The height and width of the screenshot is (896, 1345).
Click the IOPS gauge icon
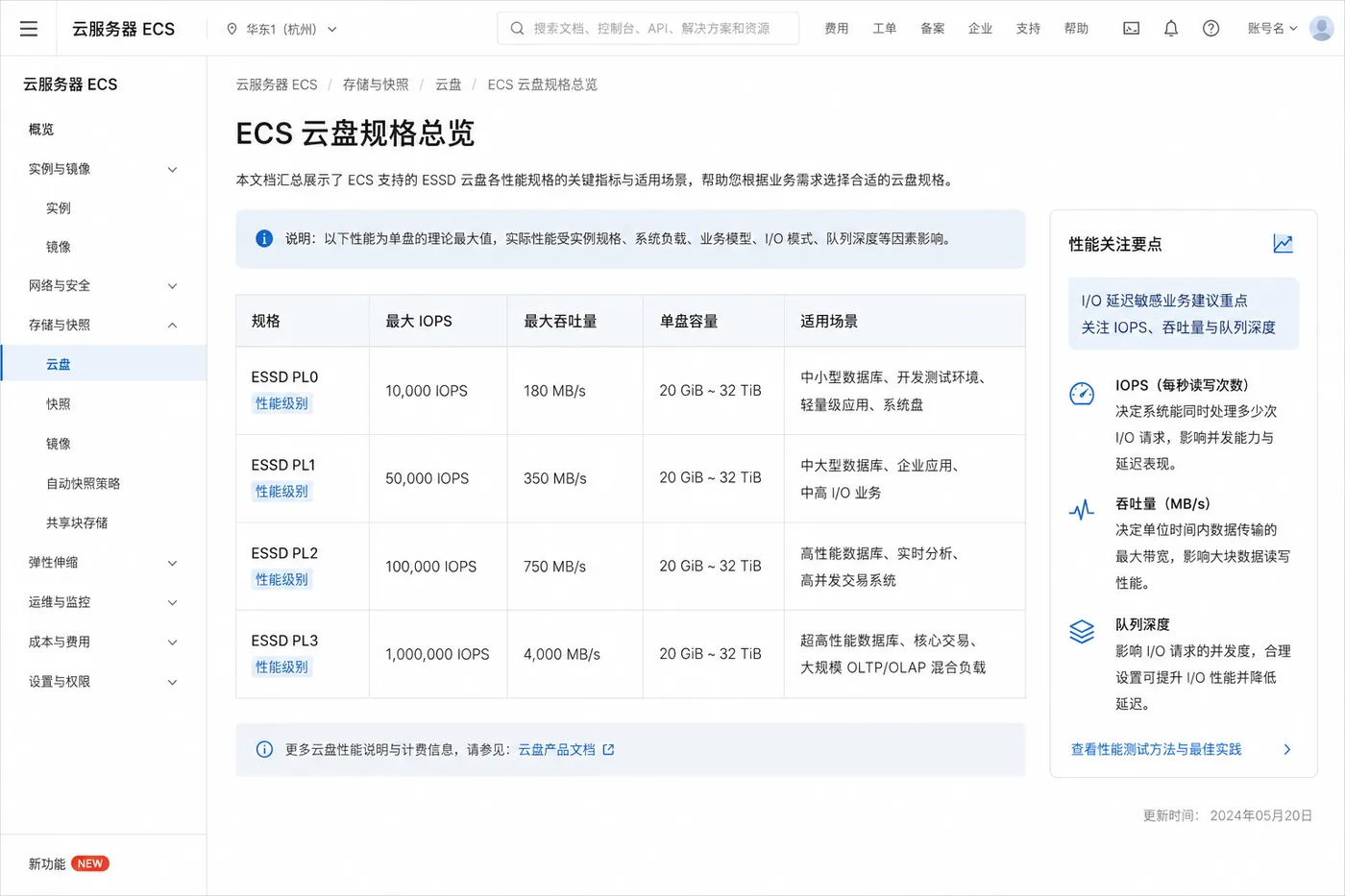pos(1082,394)
